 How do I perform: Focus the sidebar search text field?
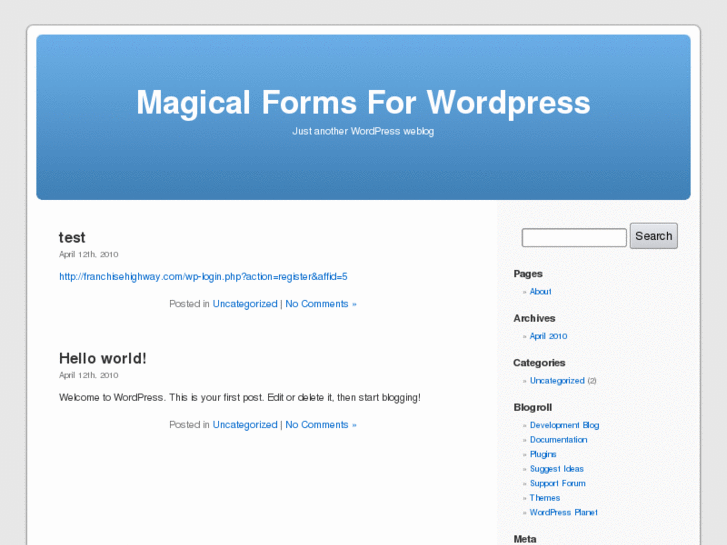(x=574, y=237)
